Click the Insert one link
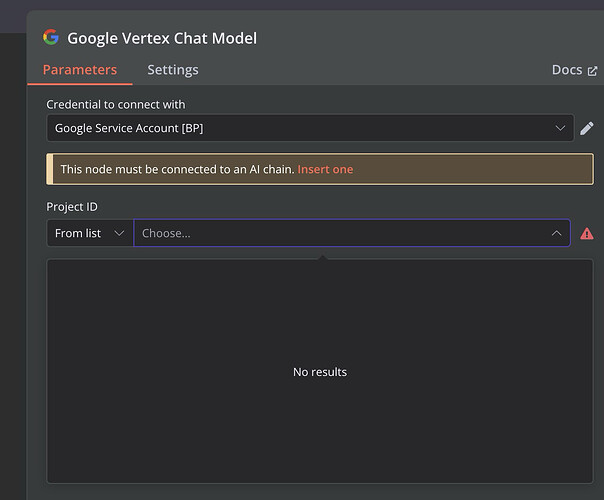604x500 pixels. click(325, 169)
